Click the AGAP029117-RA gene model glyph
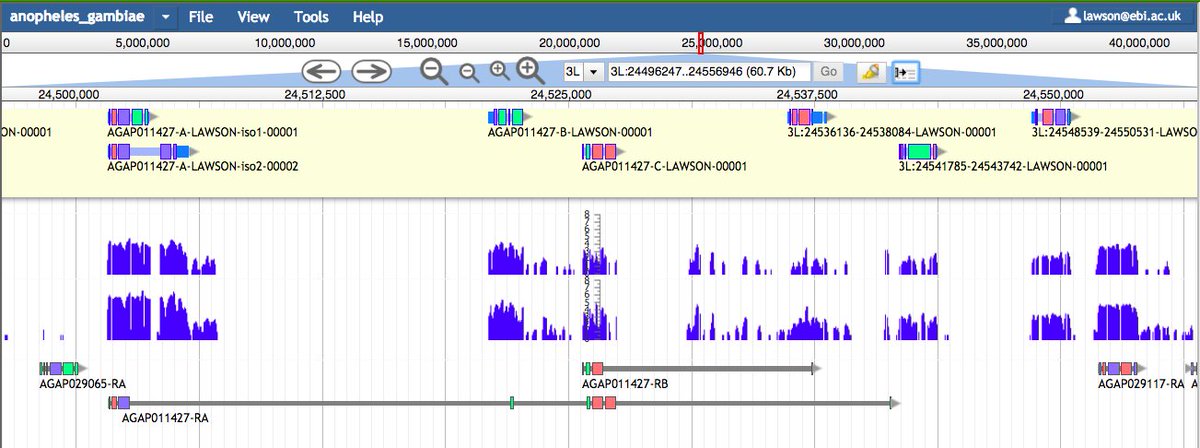This screenshot has height=448, width=1200. (x=1122, y=369)
